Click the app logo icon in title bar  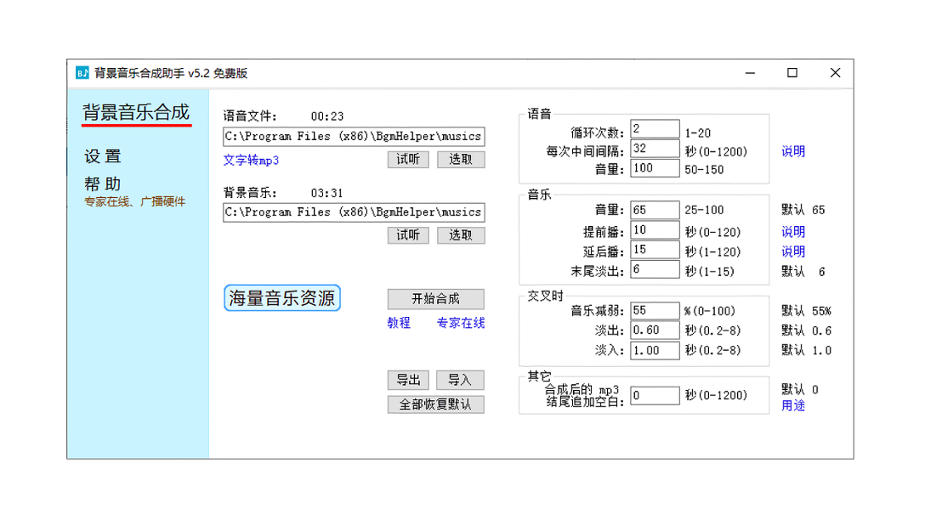point(82,73)
